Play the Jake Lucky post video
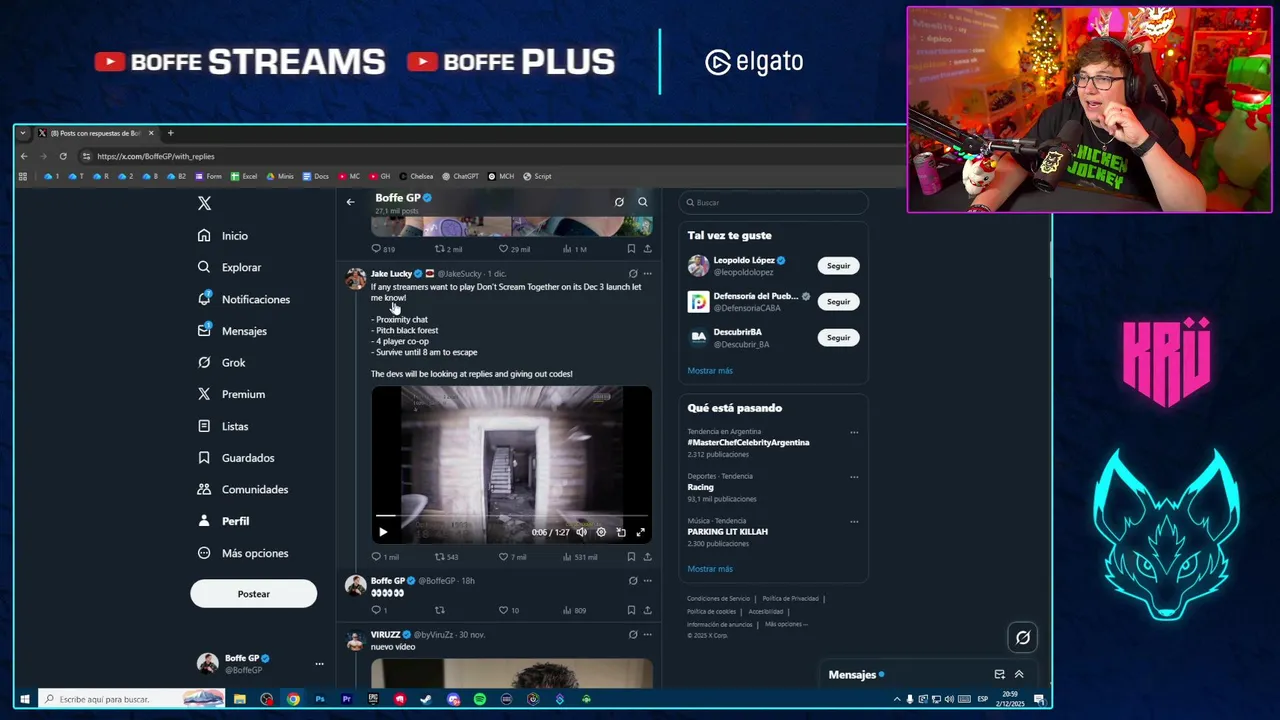The image size is (1280, 720). pyautogui.click(x=383, y=532)
